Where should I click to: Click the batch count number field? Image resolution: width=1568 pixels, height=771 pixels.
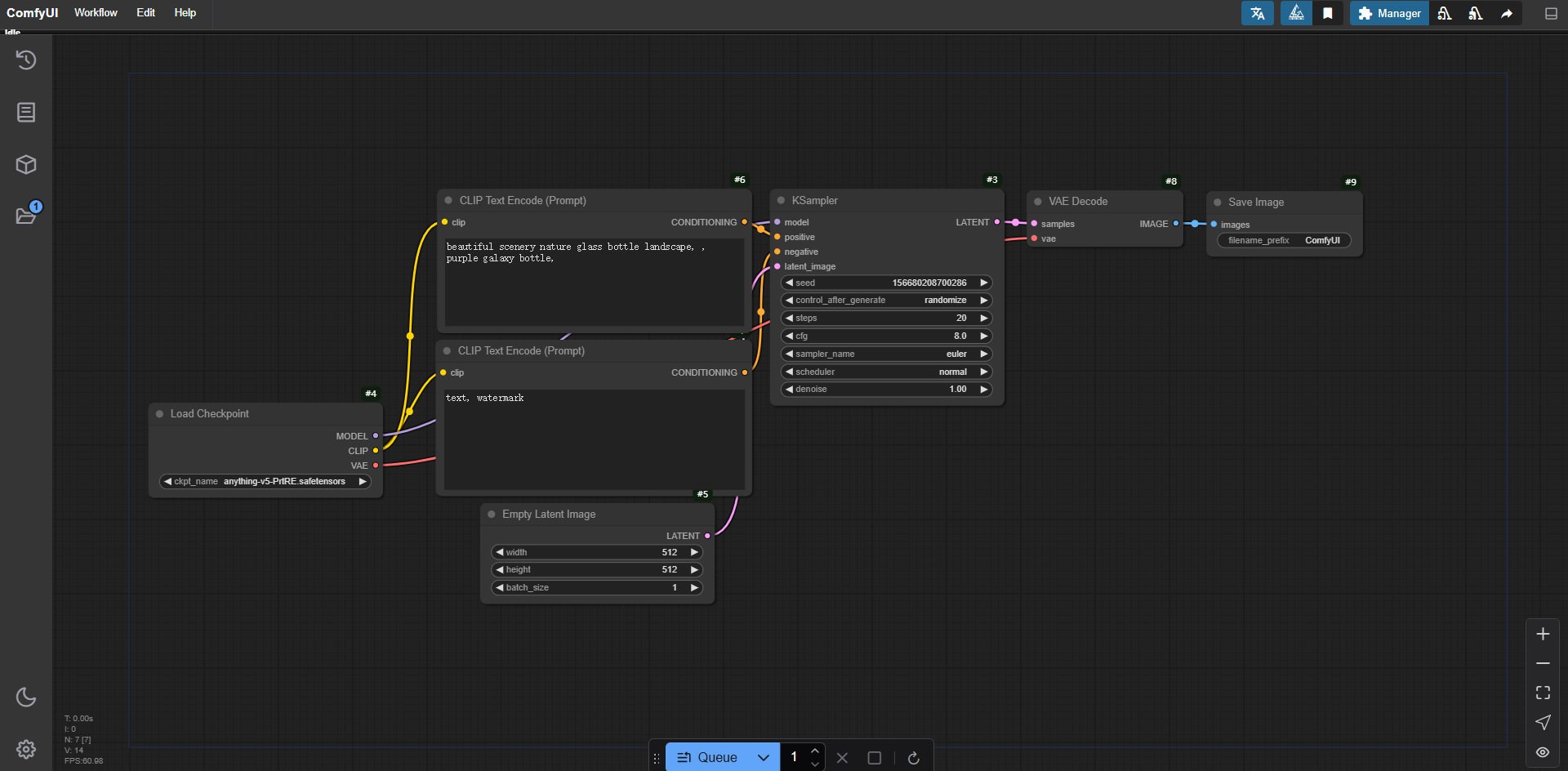794,757
